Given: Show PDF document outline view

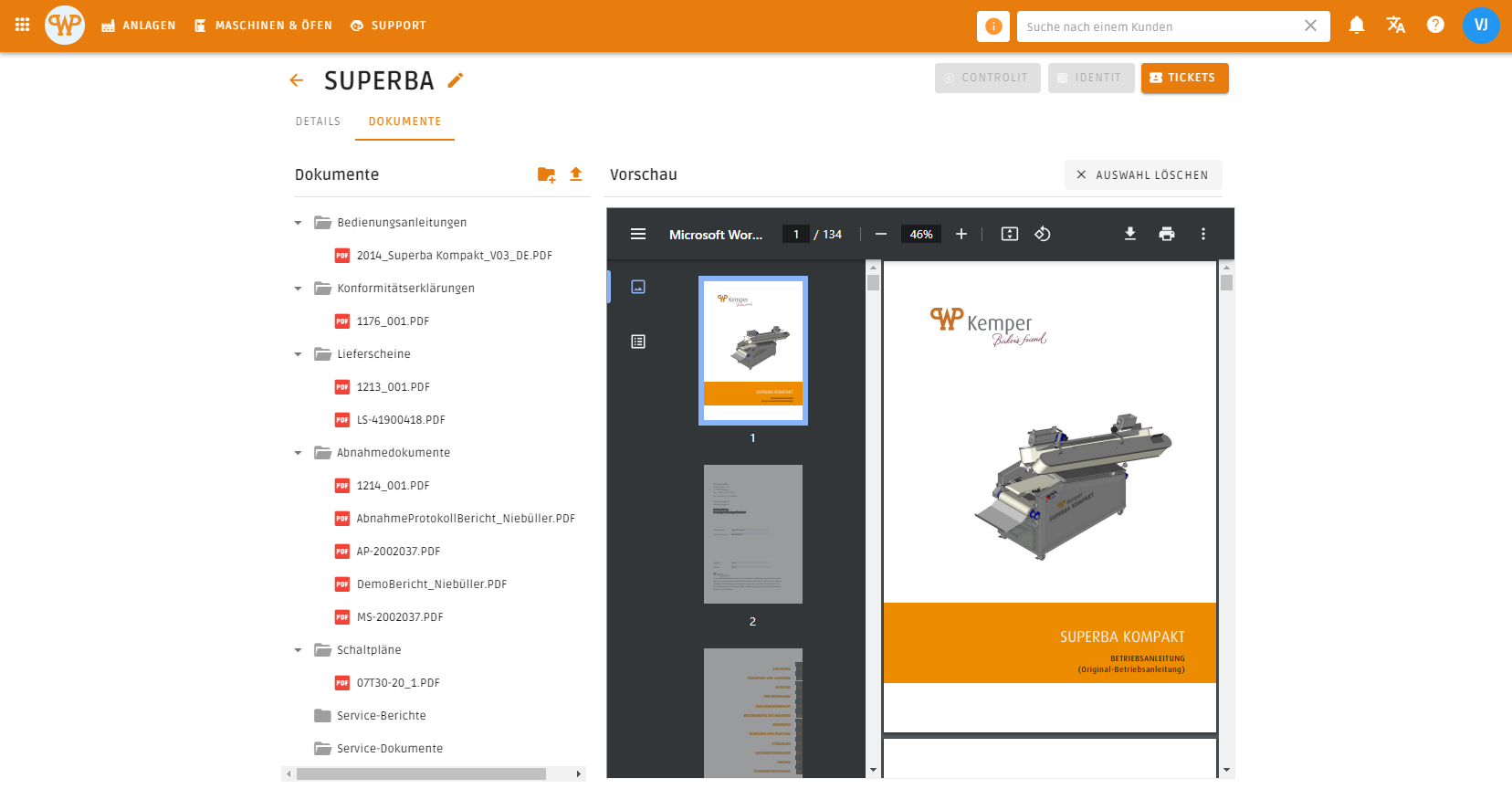Looking at the screenshot, I should point(638,342).
